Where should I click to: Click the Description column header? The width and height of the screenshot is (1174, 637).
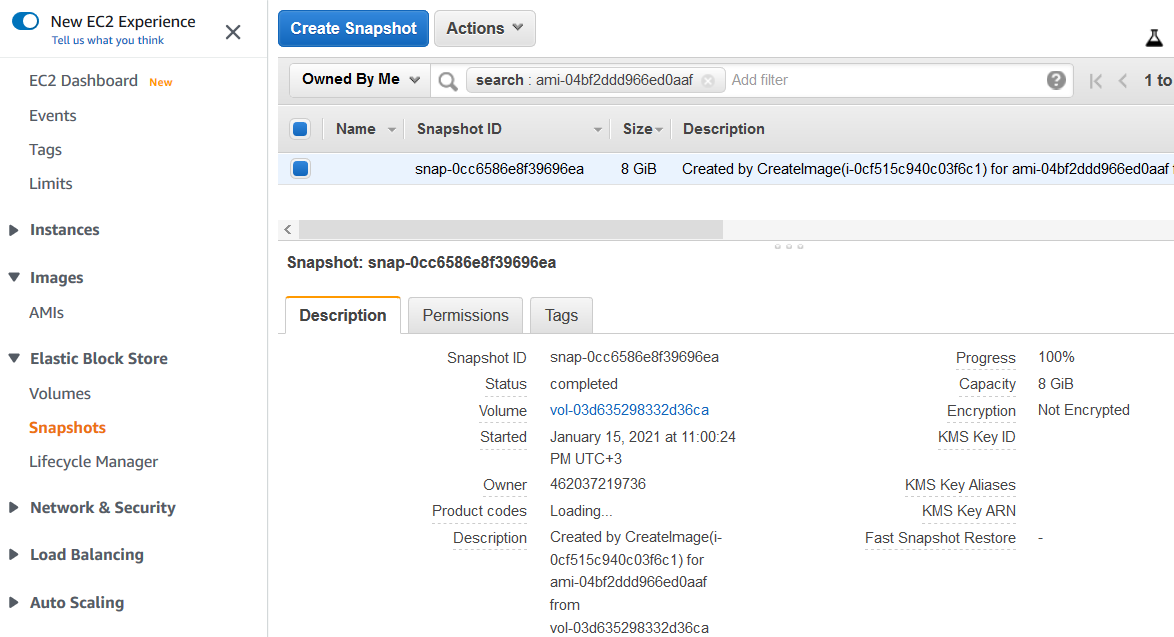pos(723,129)
